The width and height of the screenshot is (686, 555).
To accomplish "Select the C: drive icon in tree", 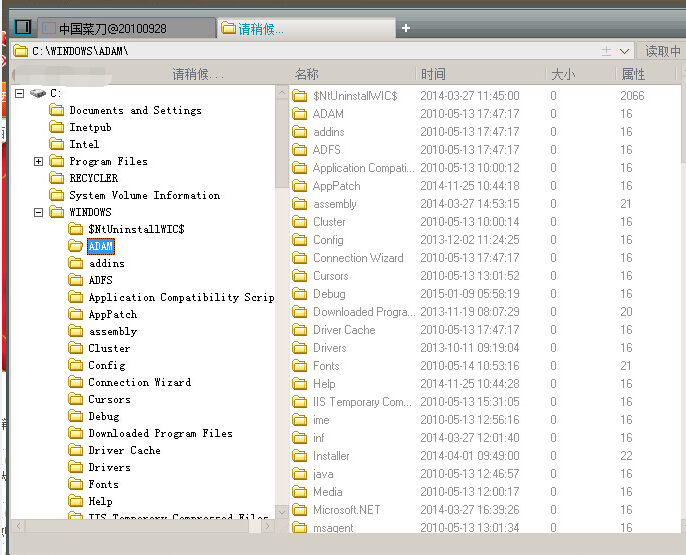I will point(38,93).
